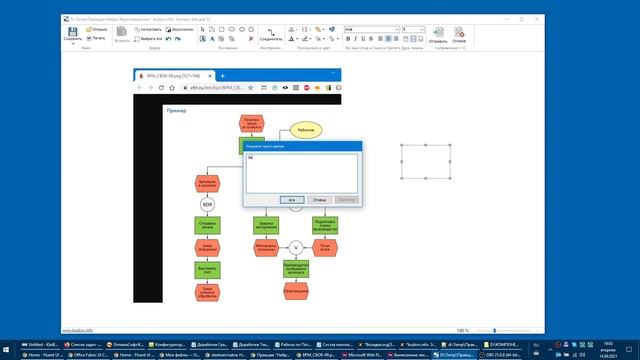Switch to BPM_CBOK-09 taskbar window
The width and height of the screenshot is (640, 360).
(316, 355)
